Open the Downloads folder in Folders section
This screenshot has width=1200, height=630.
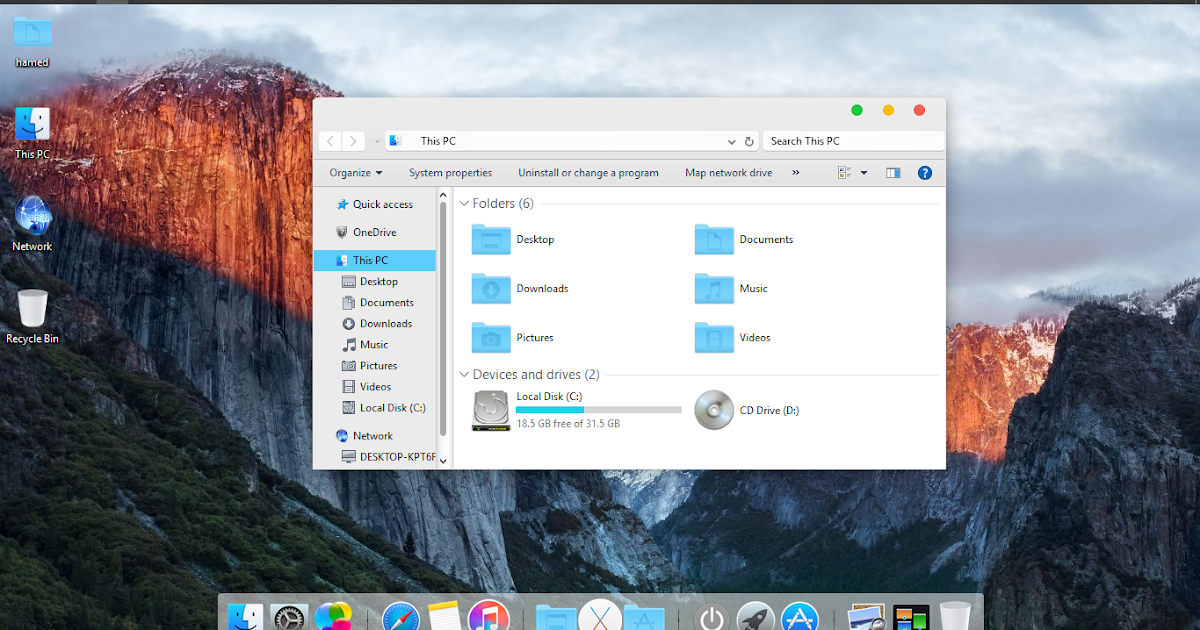(x=520, y=289)
